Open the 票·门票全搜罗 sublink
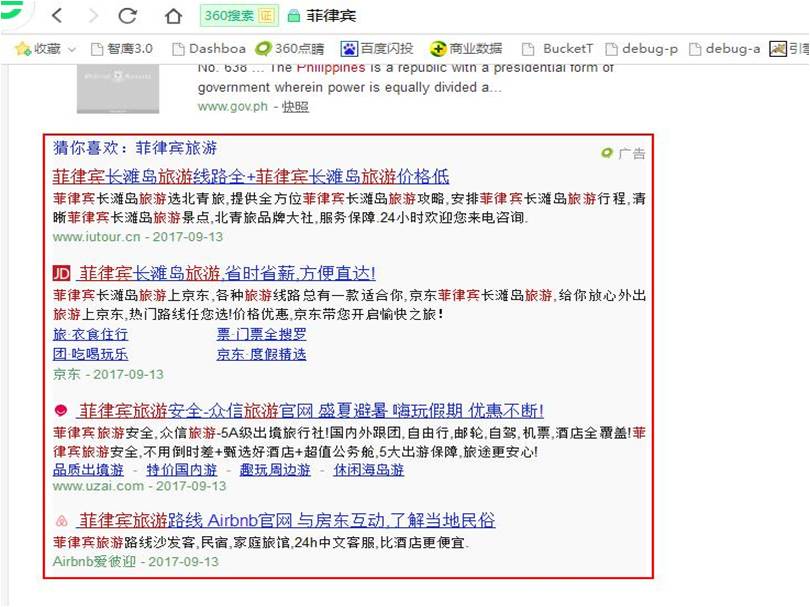 tap(261, 334)
